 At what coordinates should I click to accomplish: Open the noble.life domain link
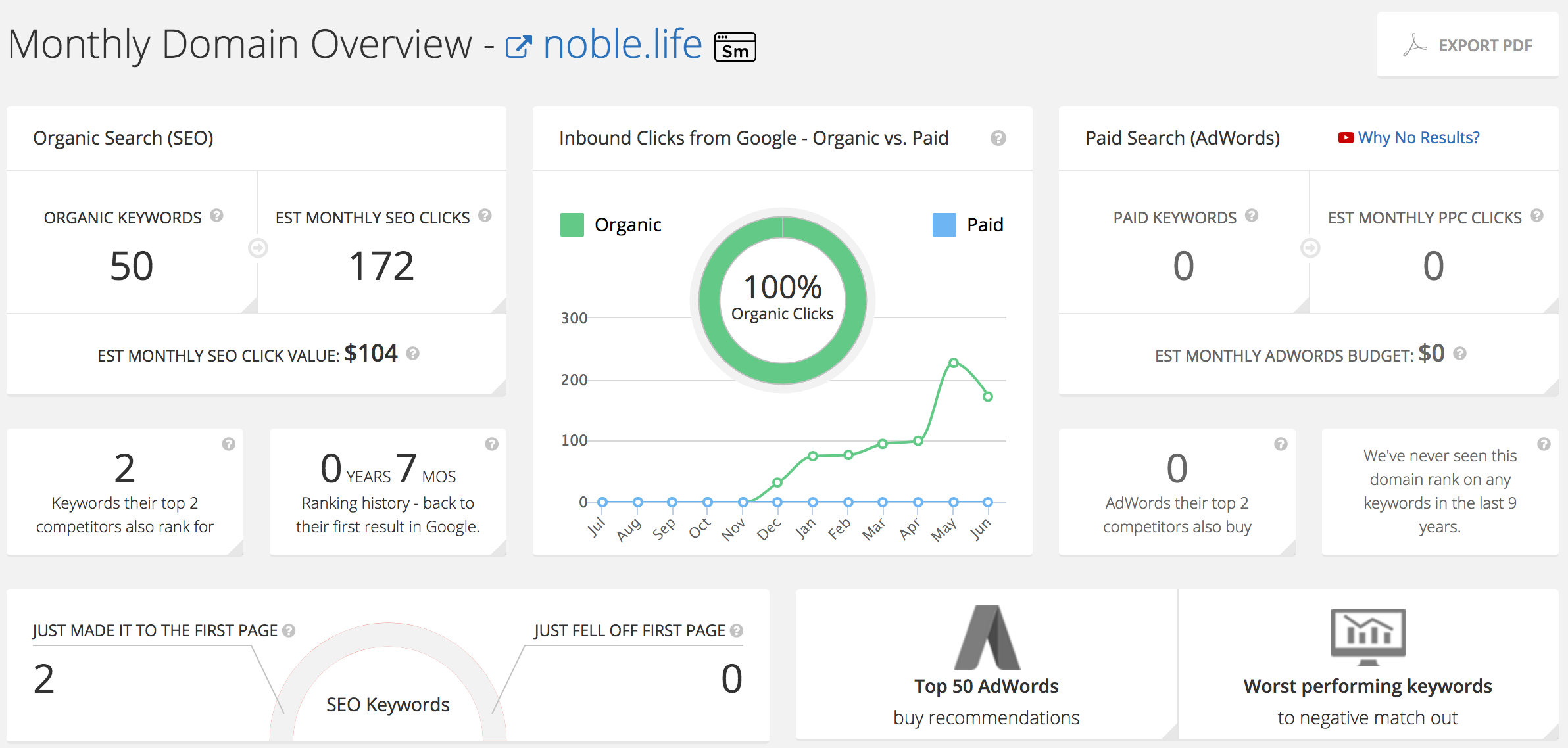click(622, 44)
